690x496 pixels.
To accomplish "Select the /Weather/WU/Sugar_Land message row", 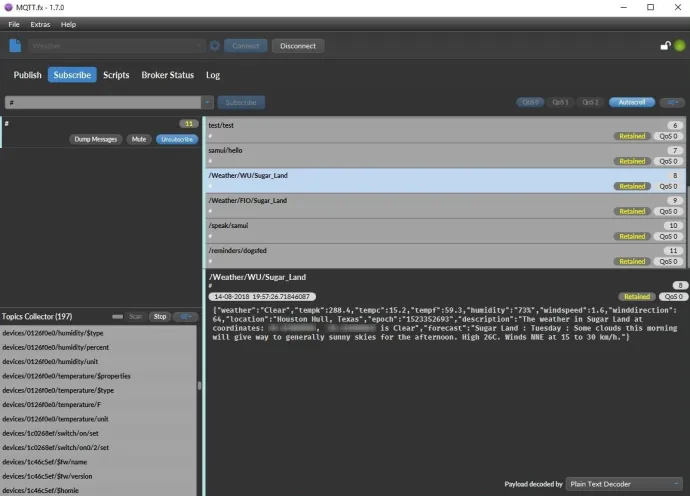I will coord(445,180).
